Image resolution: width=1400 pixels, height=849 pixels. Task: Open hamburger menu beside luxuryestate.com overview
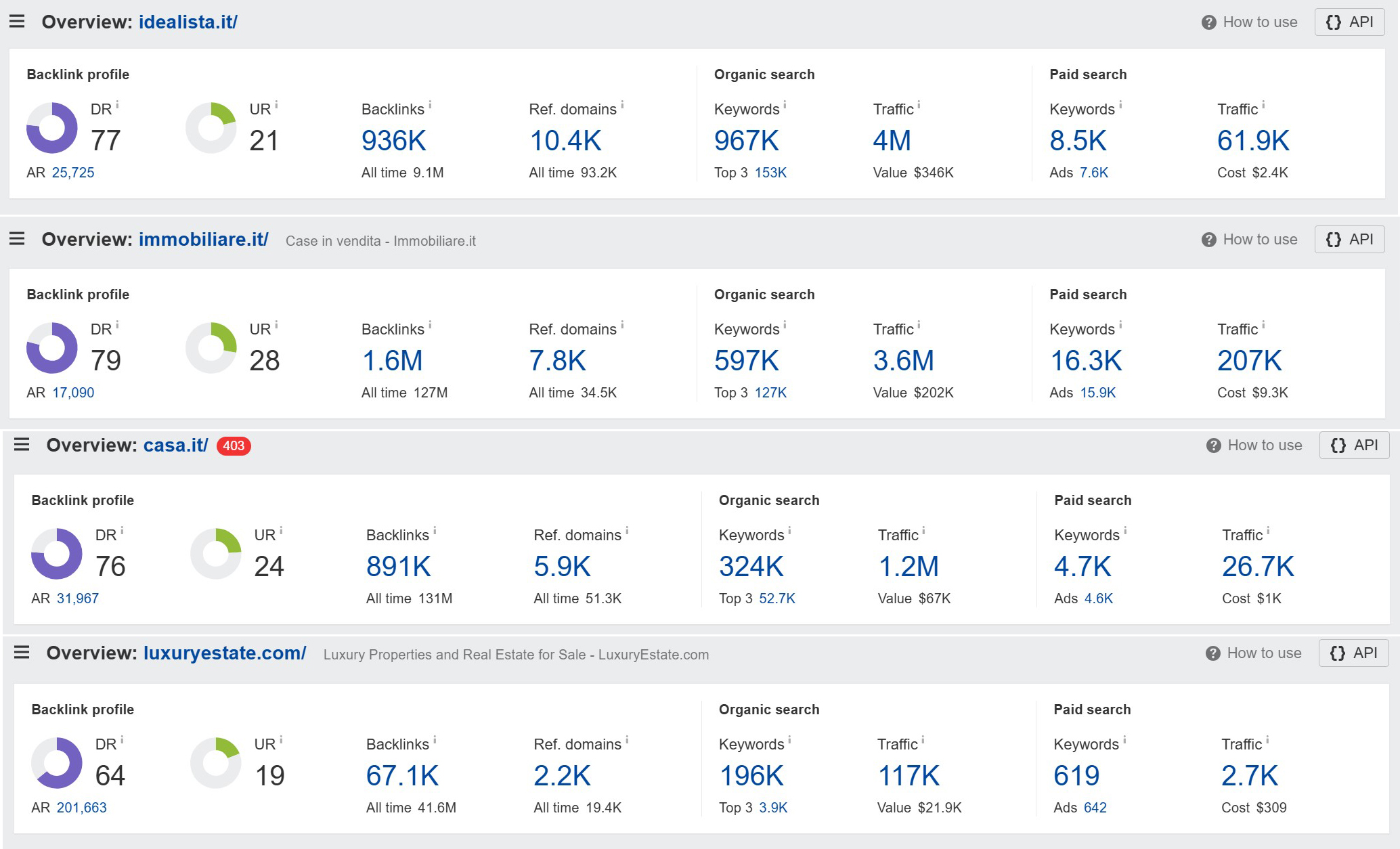click(x=22, y=653)
